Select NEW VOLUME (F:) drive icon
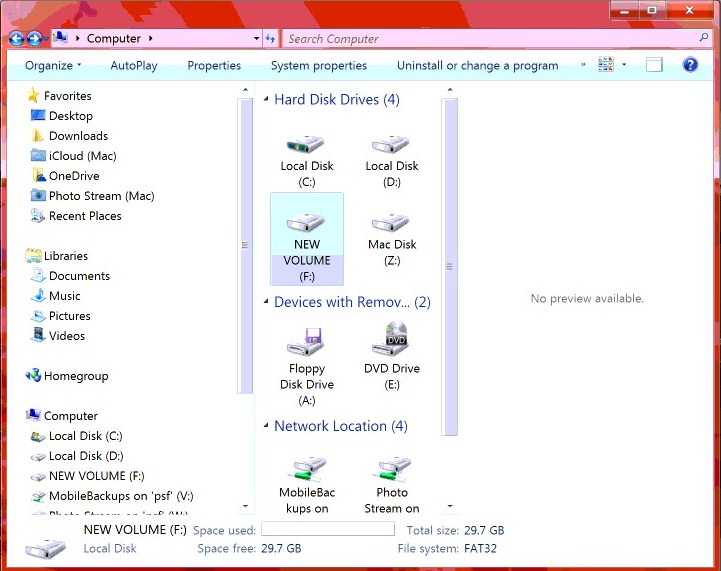 307,239
